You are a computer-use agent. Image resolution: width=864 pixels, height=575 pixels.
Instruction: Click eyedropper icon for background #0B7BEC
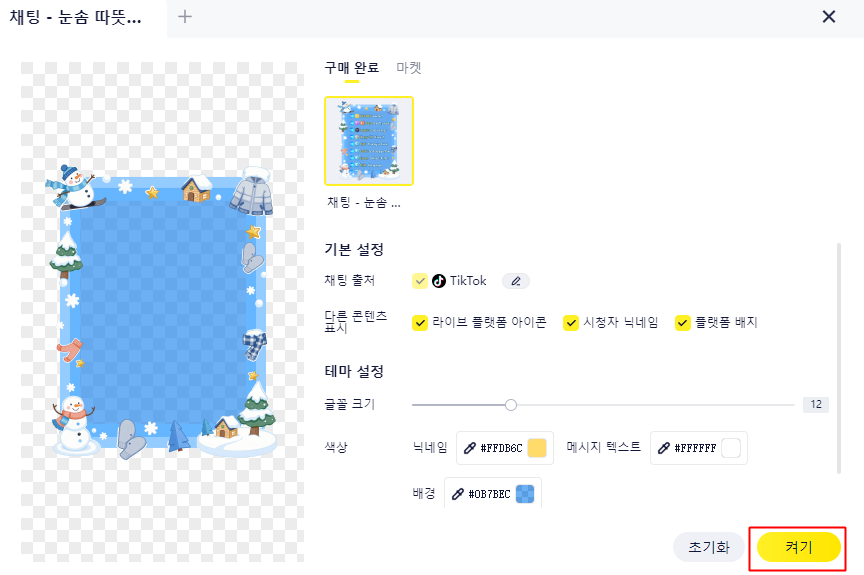coord(457,493)
